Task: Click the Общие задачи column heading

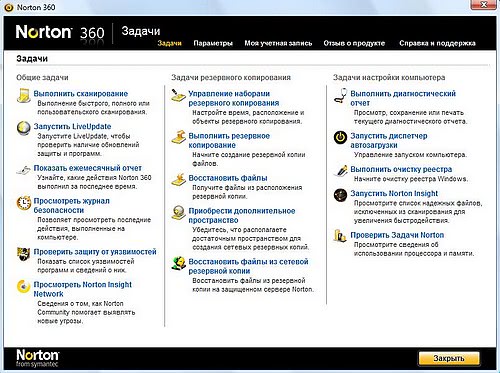Action: click(42, 78)
